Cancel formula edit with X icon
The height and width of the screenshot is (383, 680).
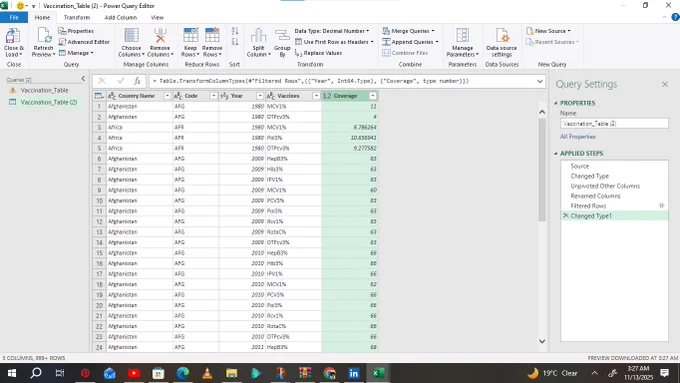[102, 81]
